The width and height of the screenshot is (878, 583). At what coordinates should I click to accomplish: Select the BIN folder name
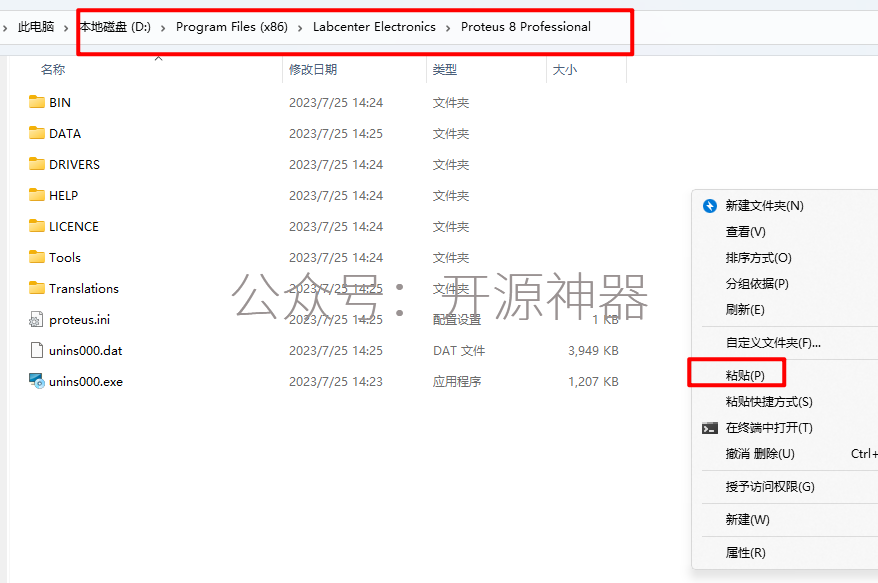(x=60, y=102)
